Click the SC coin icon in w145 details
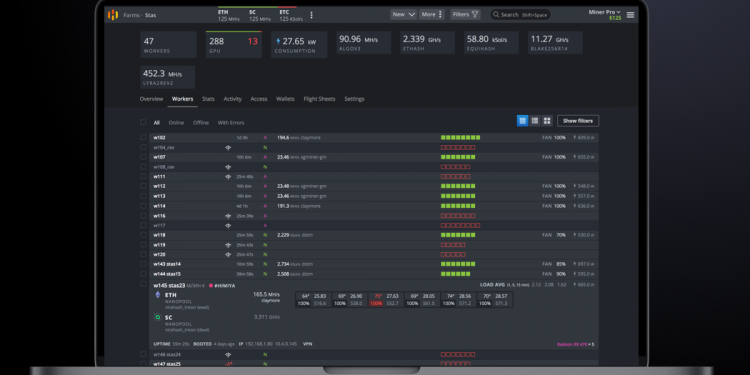The height and width of the screenshot is (375, 750). 157,317
